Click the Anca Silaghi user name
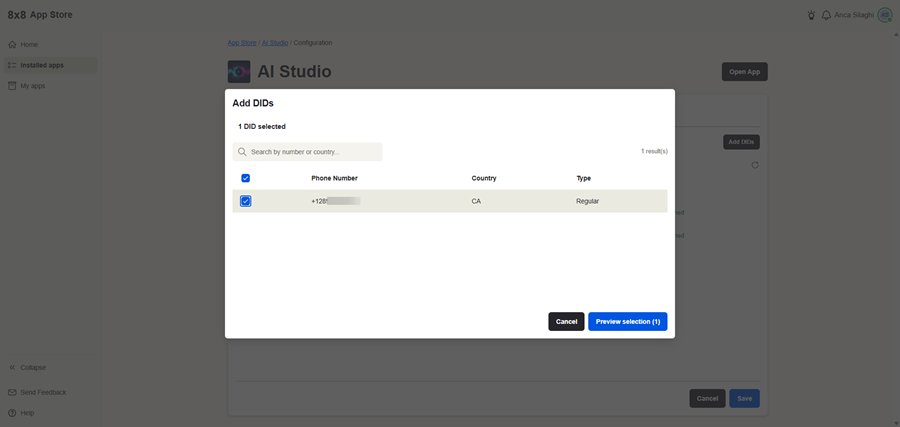 pos(854,15)
